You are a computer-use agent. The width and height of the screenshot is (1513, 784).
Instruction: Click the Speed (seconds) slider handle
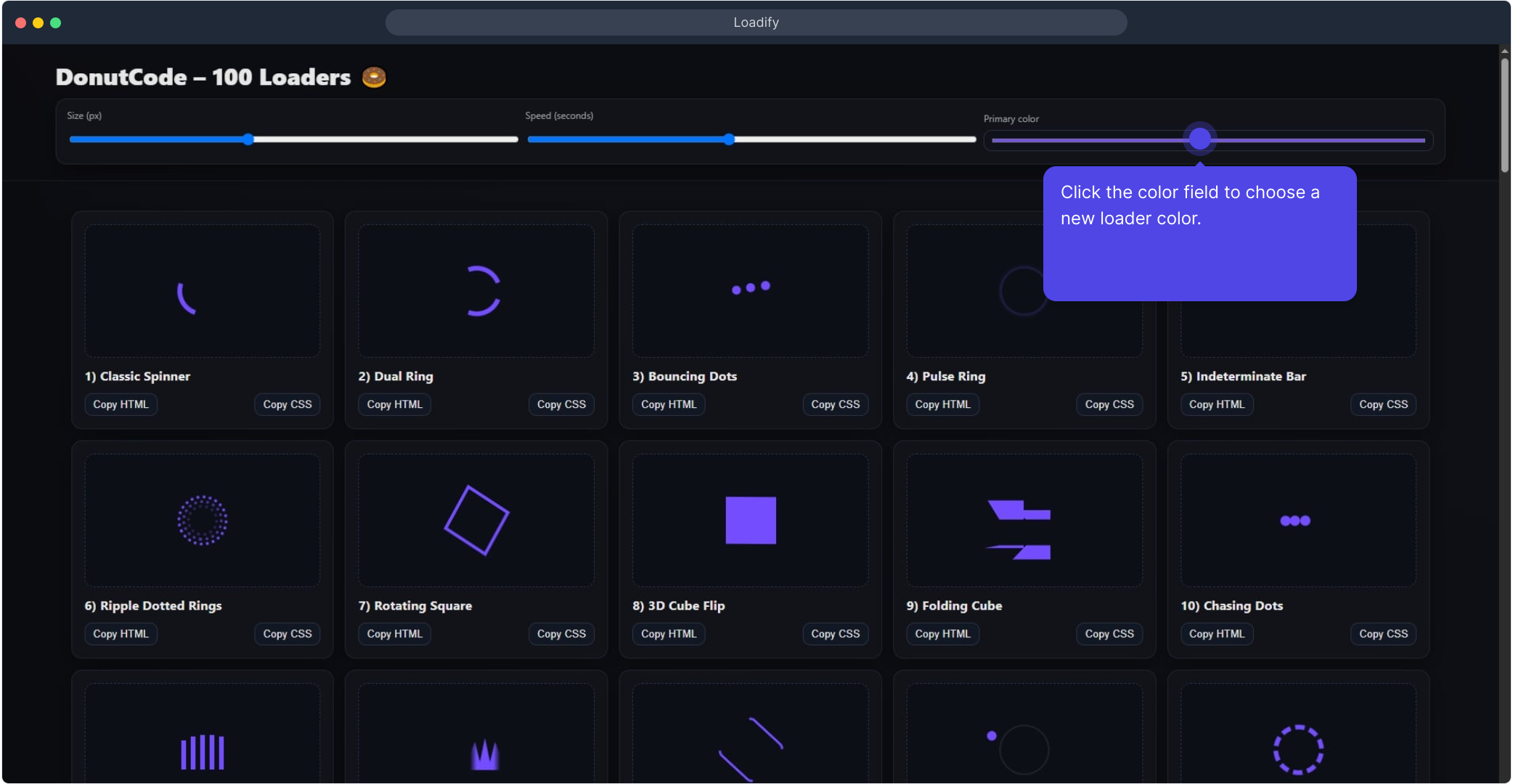pyautogui.click(x=729, y=139)
